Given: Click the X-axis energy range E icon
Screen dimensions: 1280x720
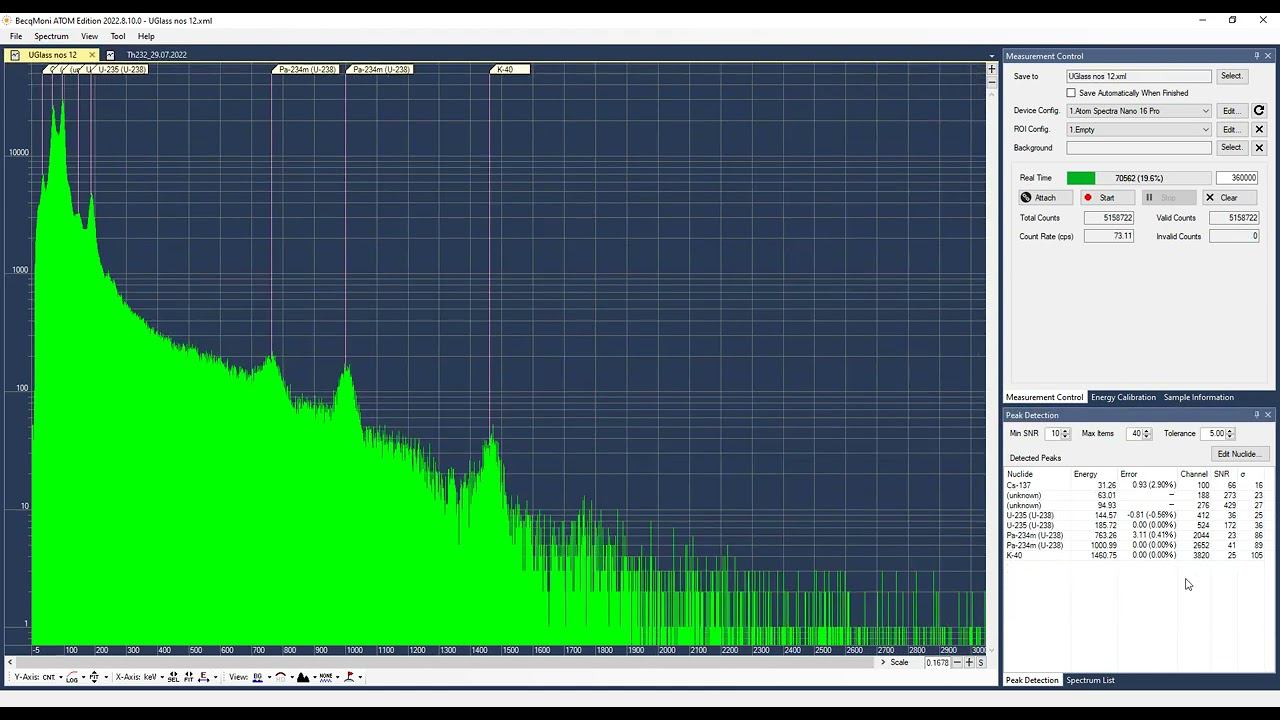Looking at the screenshot, I should point(203,677).
